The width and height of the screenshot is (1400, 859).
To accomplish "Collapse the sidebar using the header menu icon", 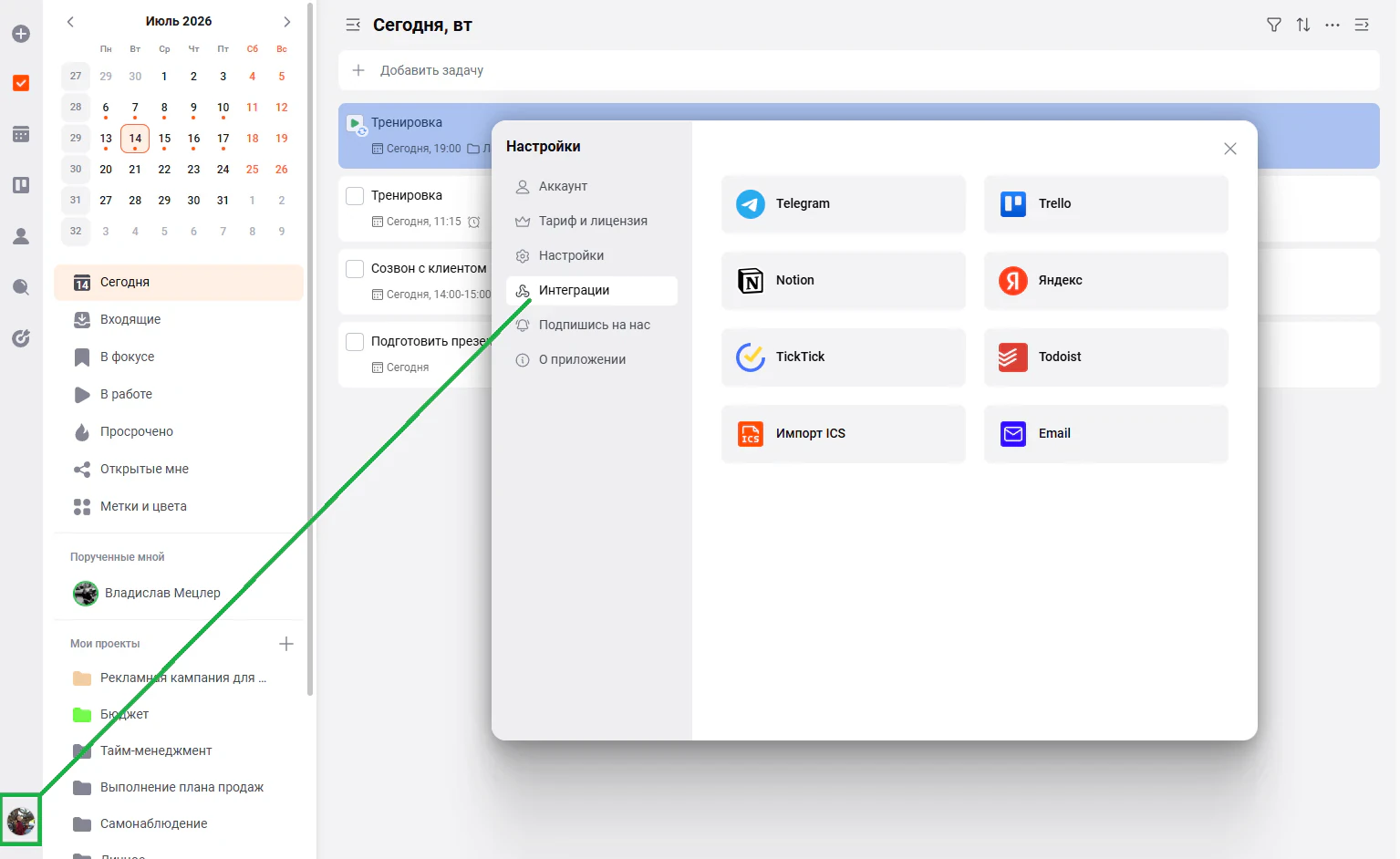I will [353, 25].
